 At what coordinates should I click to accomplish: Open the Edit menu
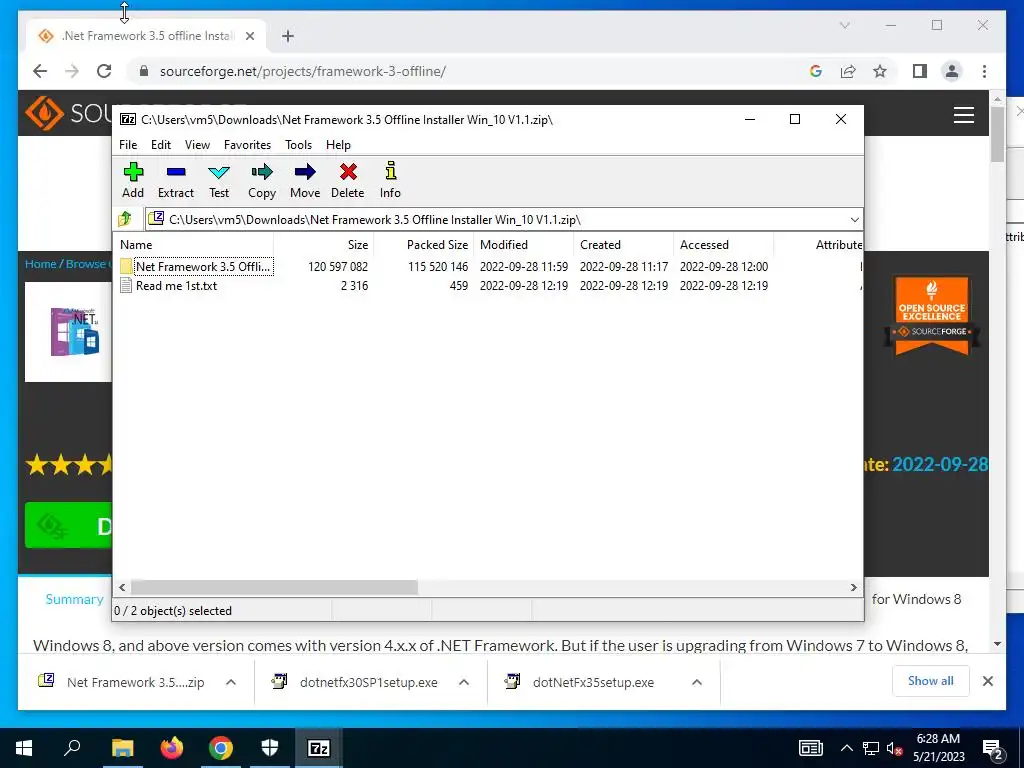pos(161,145)
